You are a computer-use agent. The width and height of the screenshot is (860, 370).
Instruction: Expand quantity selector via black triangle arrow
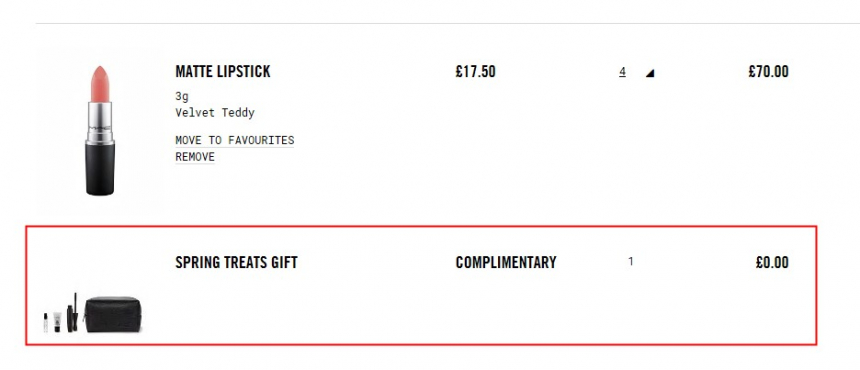point(650,73)
